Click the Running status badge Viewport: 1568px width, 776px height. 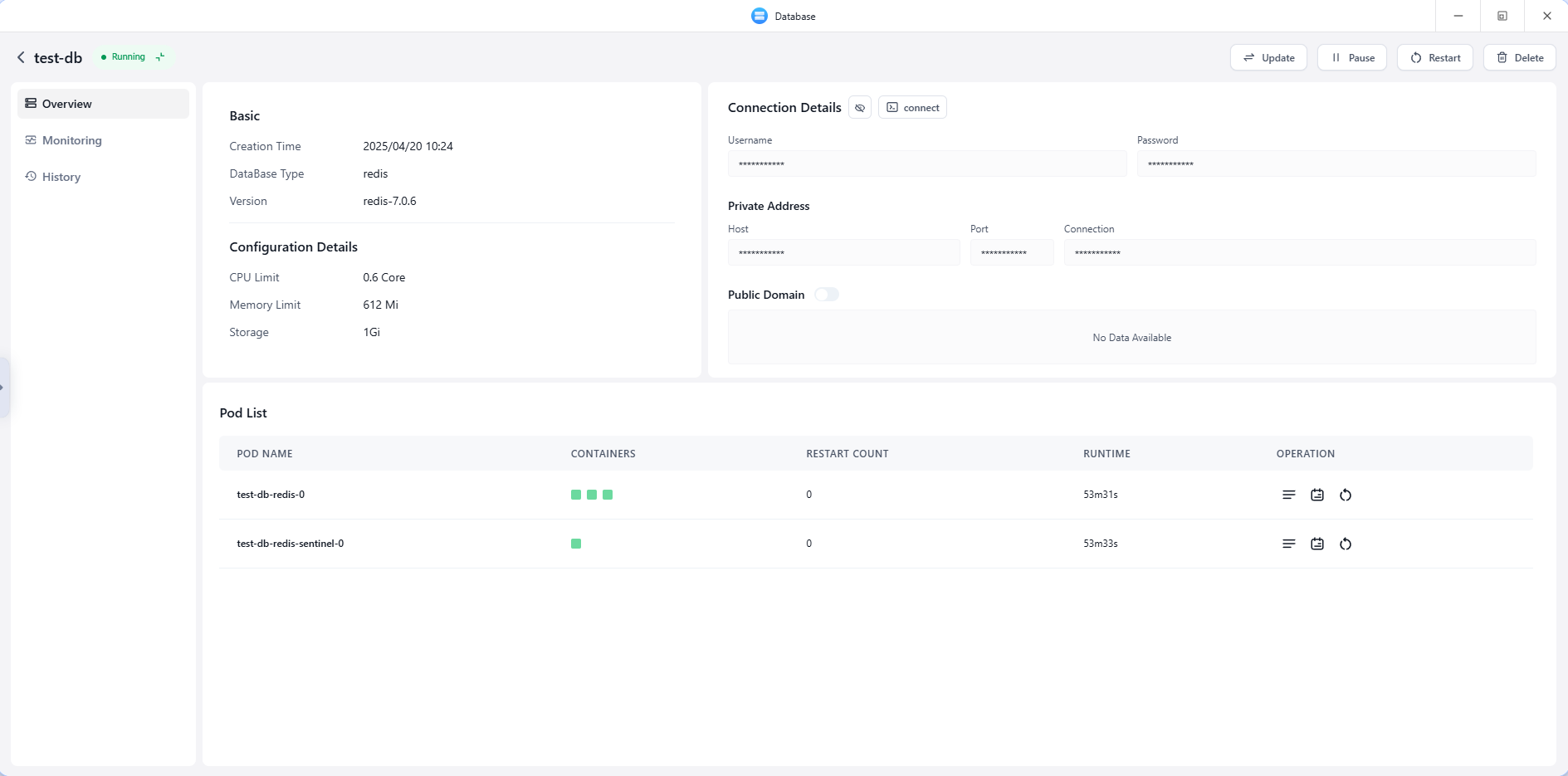point(134,57)
